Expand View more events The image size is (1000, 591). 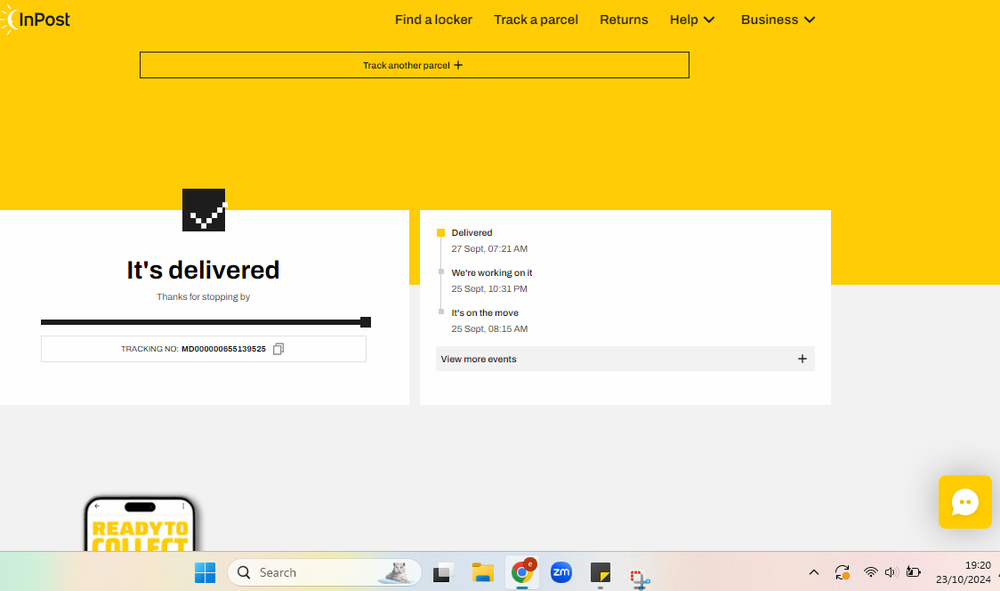pyautogui.click(x=625, y=359)
